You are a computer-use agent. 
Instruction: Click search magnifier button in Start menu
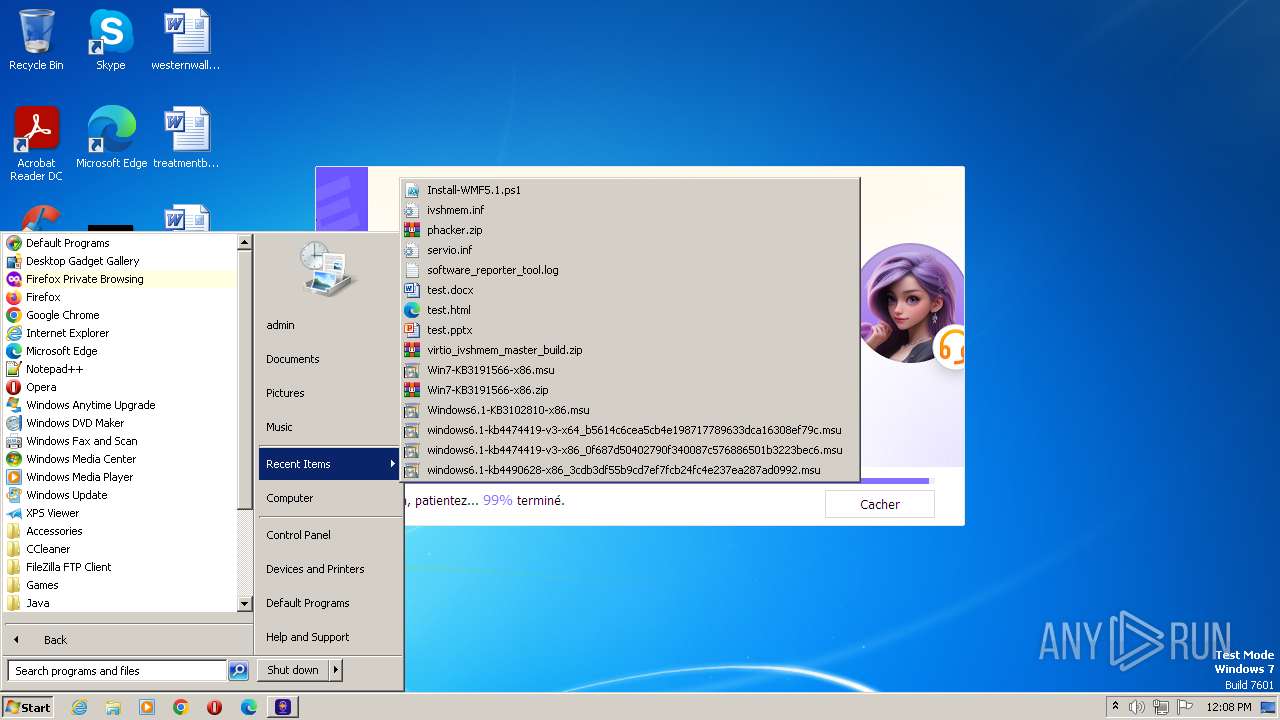coord(238,671)
